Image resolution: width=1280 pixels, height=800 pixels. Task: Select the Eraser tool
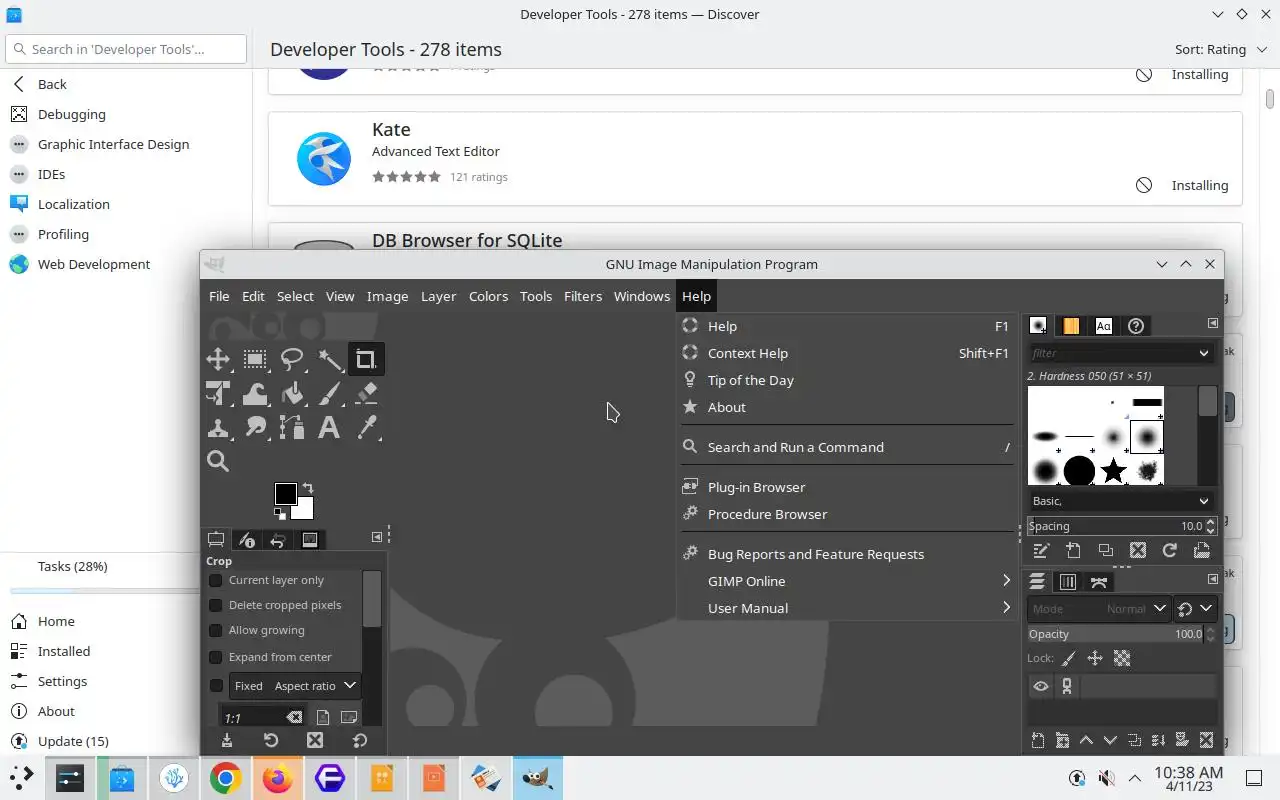pos(366,394)
